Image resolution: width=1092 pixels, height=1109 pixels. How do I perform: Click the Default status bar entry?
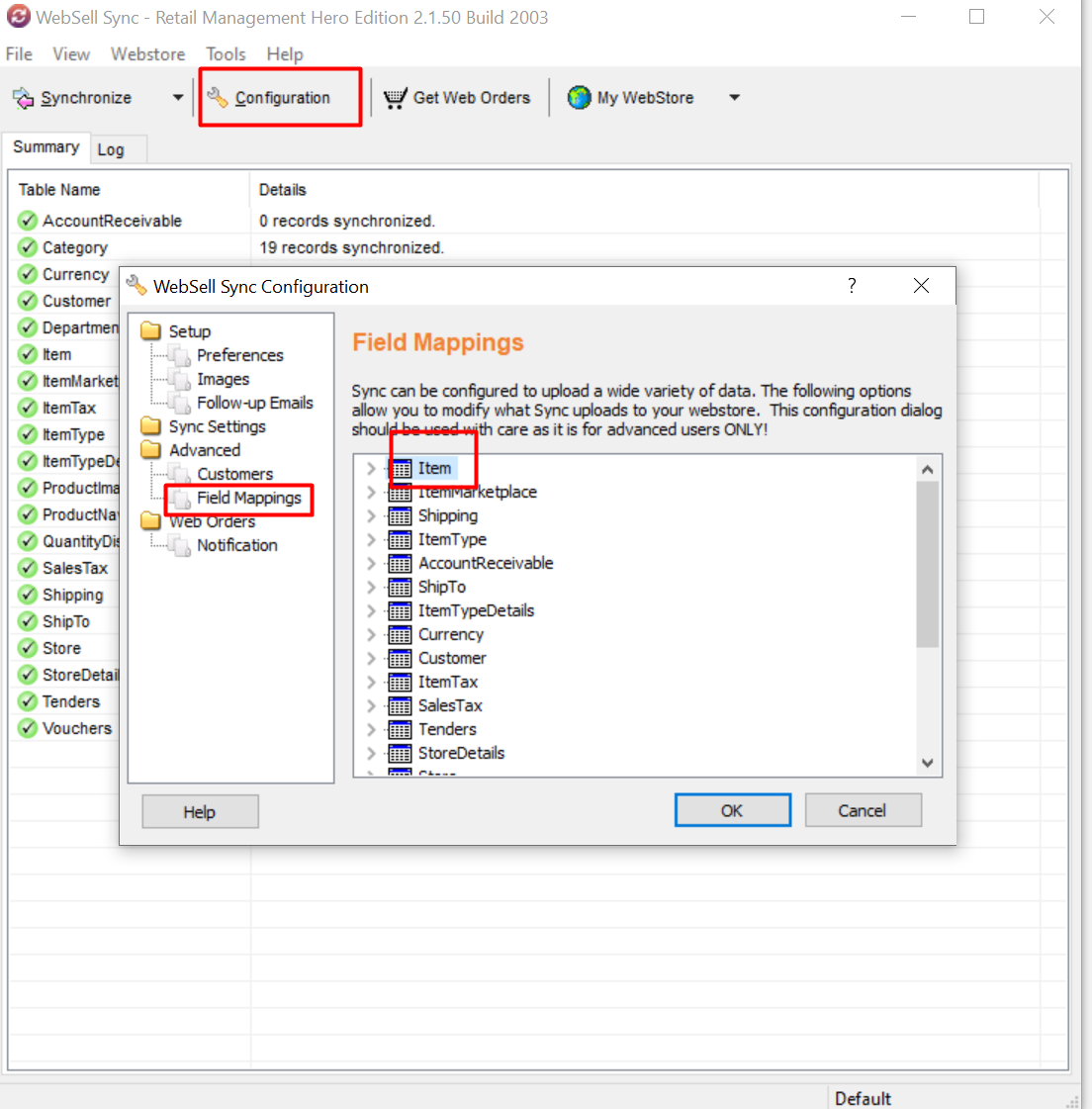tap(863, 1098)
